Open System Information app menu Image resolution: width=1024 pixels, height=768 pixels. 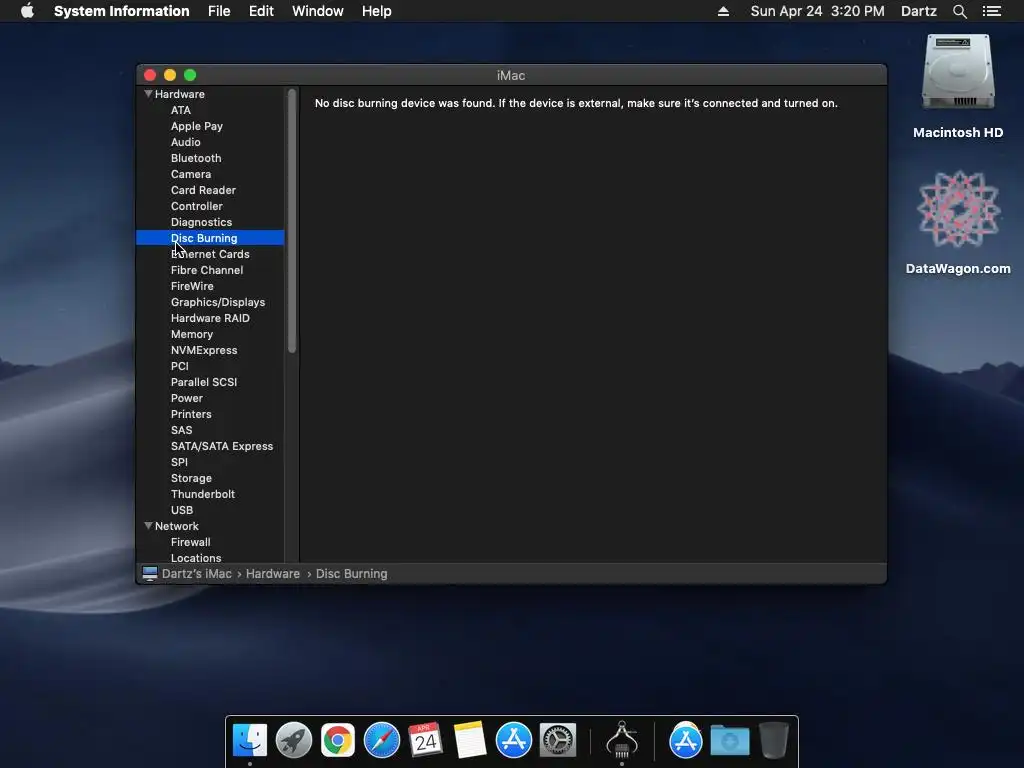(121, 11)
